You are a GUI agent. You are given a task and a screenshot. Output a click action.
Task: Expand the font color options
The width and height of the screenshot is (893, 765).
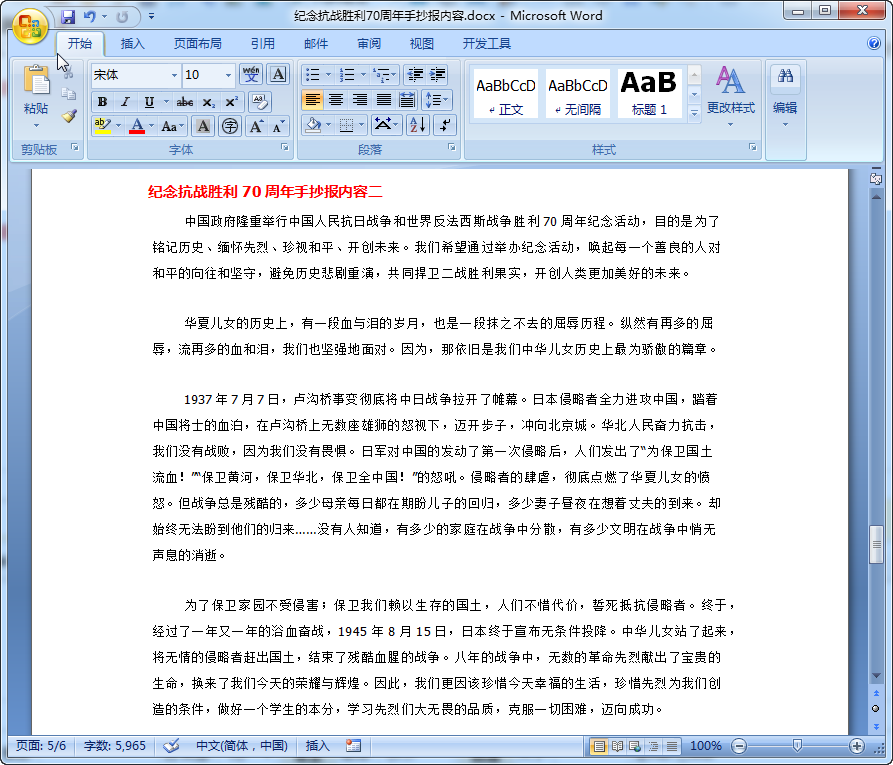coord(150,125)
